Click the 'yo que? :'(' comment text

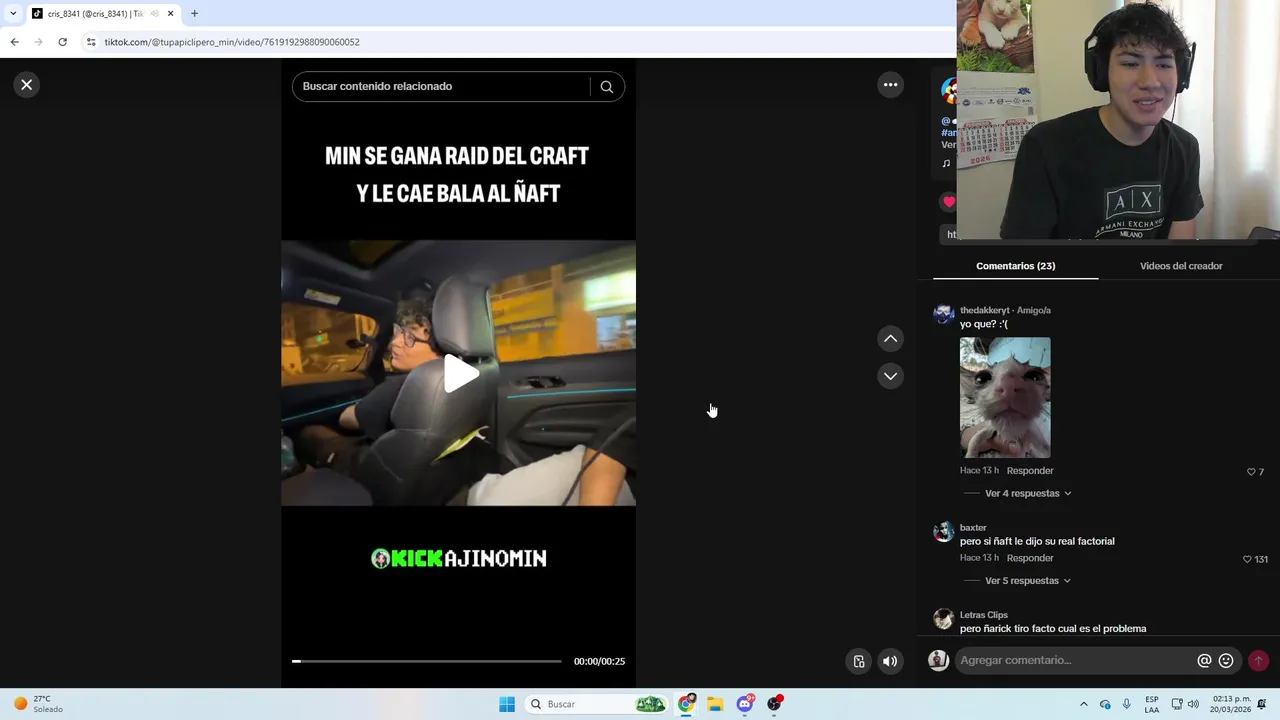984,324
